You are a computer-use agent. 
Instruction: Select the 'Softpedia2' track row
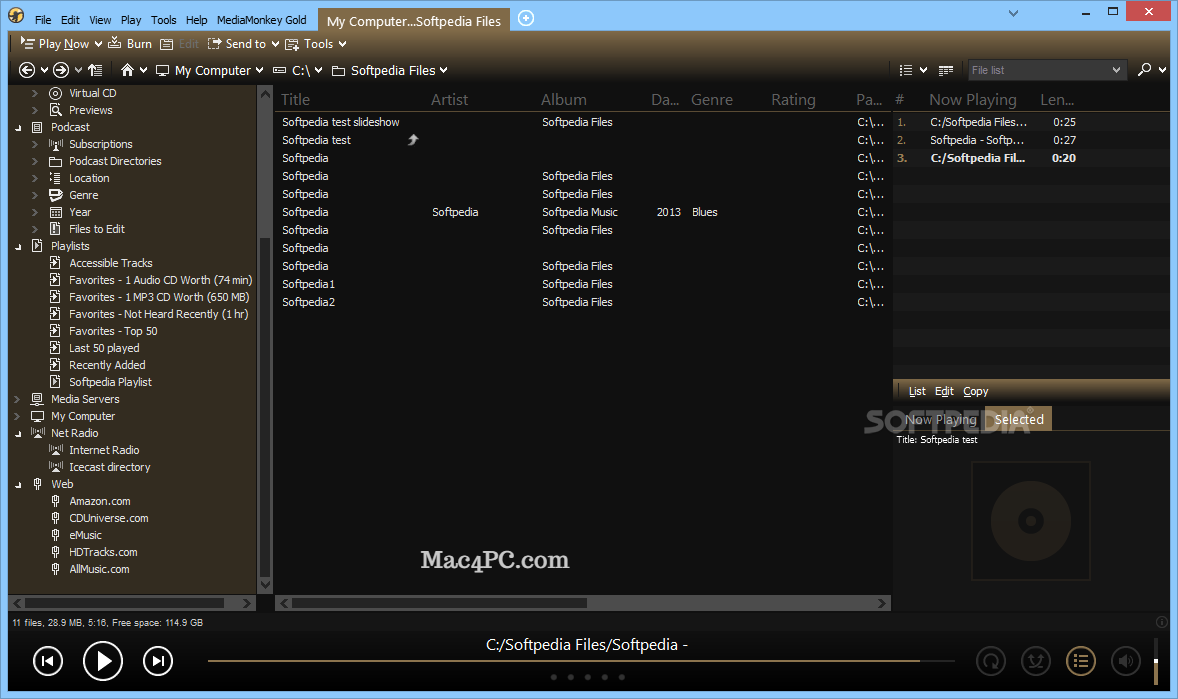583,302
